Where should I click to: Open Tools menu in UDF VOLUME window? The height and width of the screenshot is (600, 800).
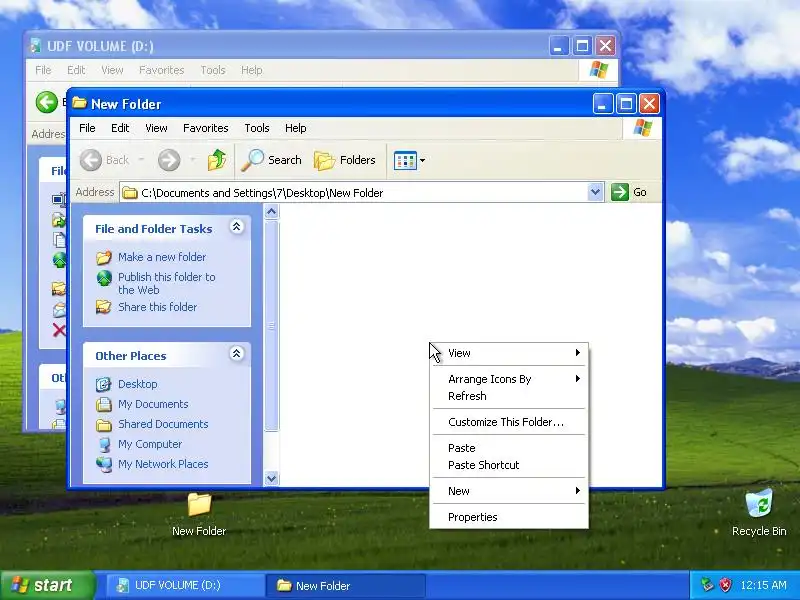point(213,70)
